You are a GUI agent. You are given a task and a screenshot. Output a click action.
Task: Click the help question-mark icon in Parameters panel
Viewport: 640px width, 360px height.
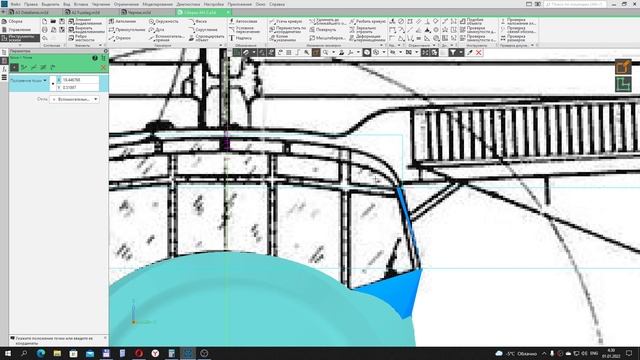click(95, 58)
